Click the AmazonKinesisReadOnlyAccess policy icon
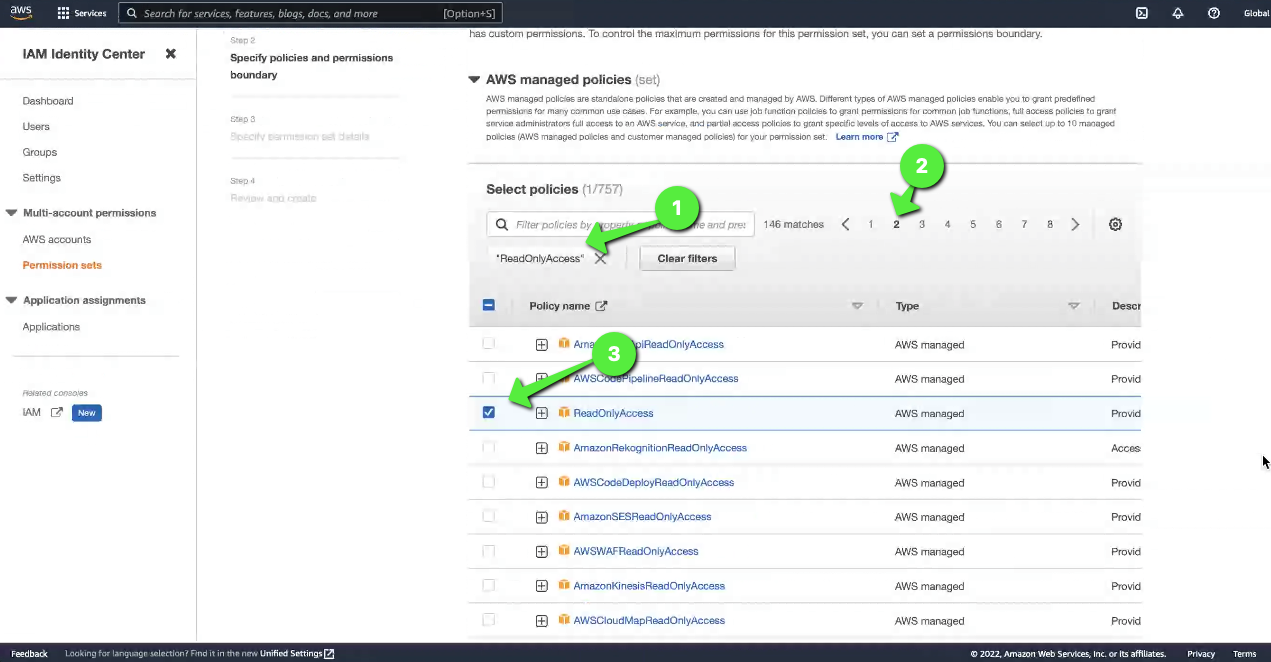Viewport: 1271px width, 662px height. point(564,585)
